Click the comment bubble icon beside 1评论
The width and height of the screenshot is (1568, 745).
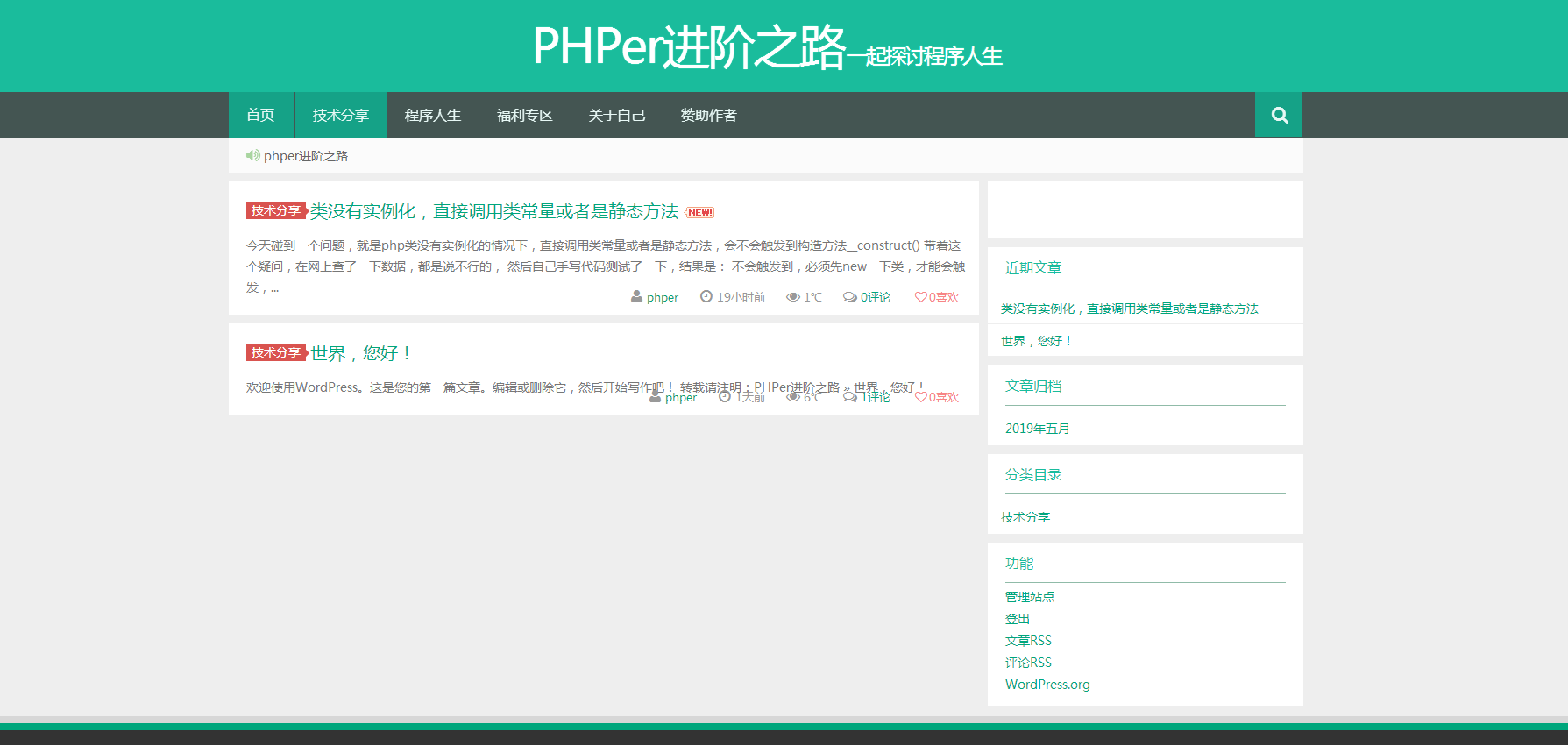coord(849,397)
